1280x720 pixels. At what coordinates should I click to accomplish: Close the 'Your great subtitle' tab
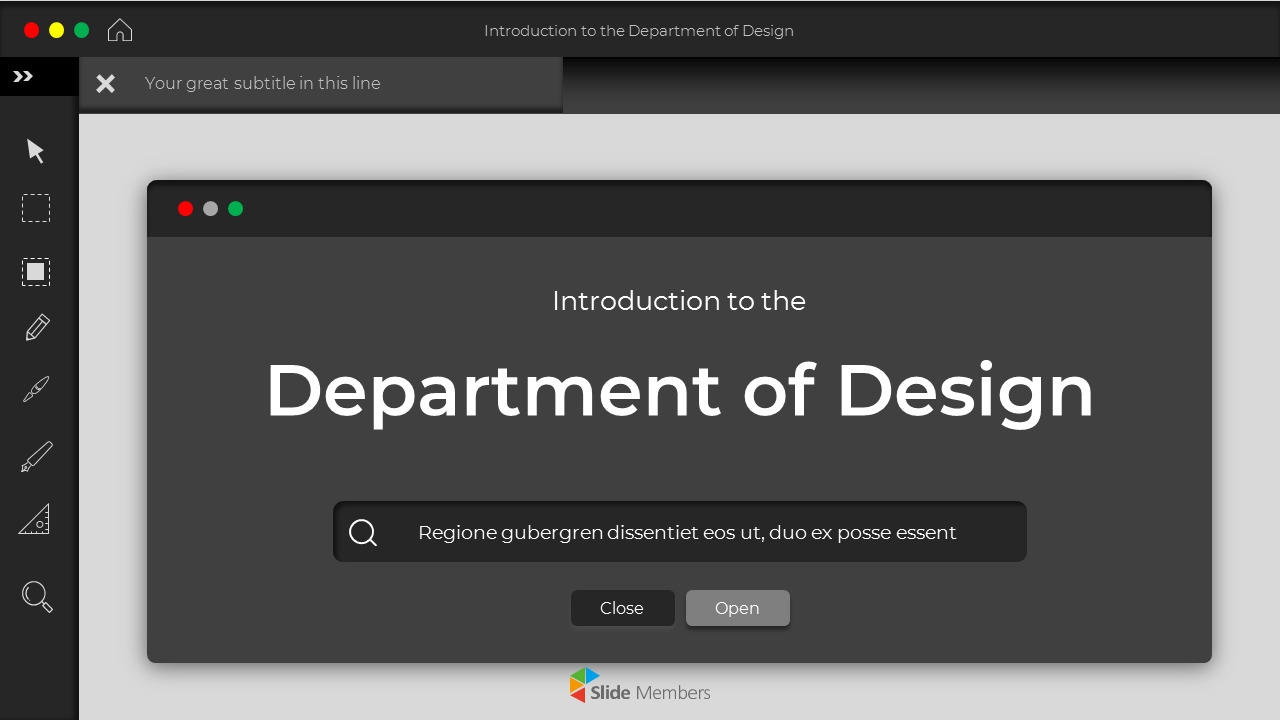[105, 83]
